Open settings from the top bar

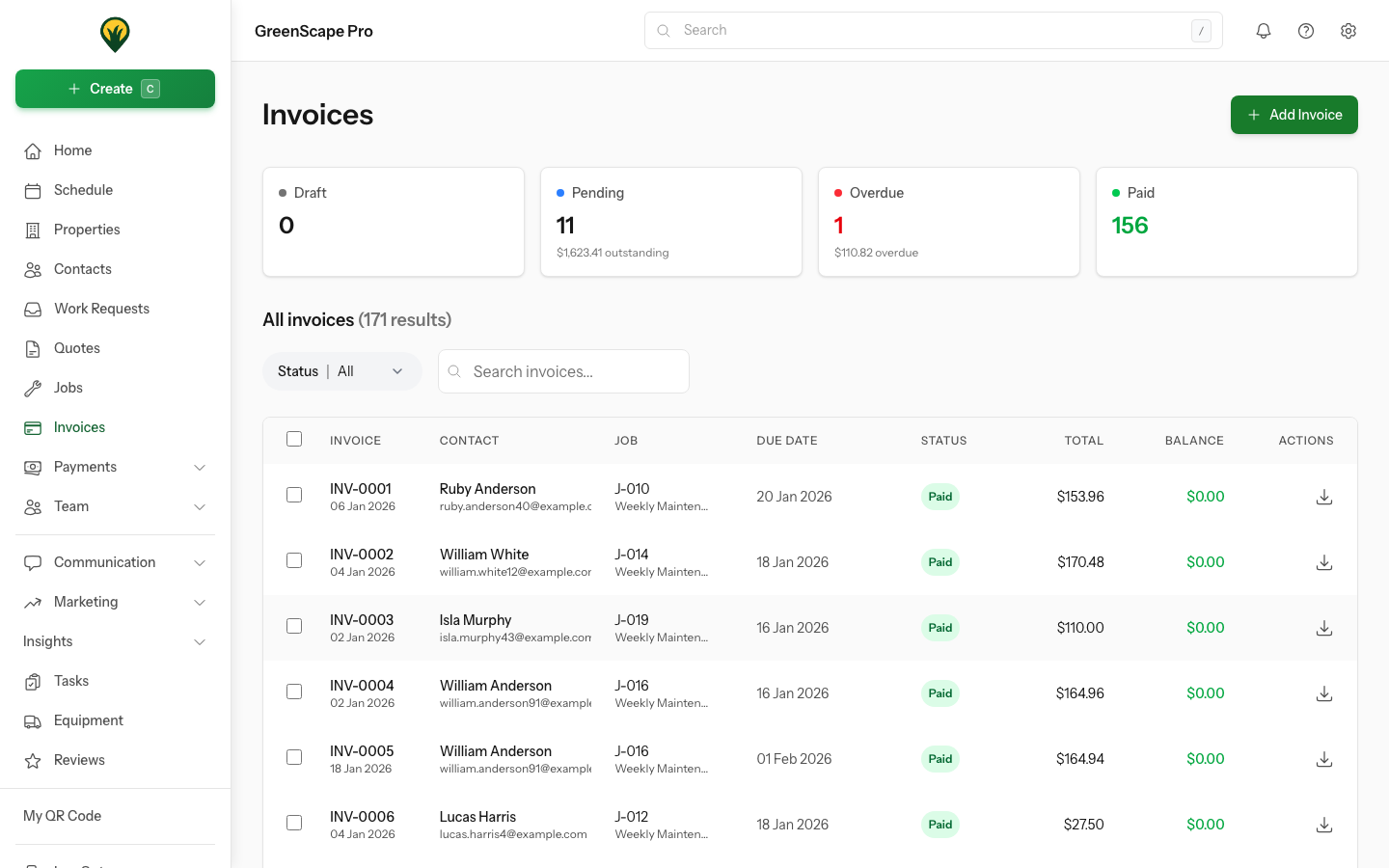point(1348,30)
